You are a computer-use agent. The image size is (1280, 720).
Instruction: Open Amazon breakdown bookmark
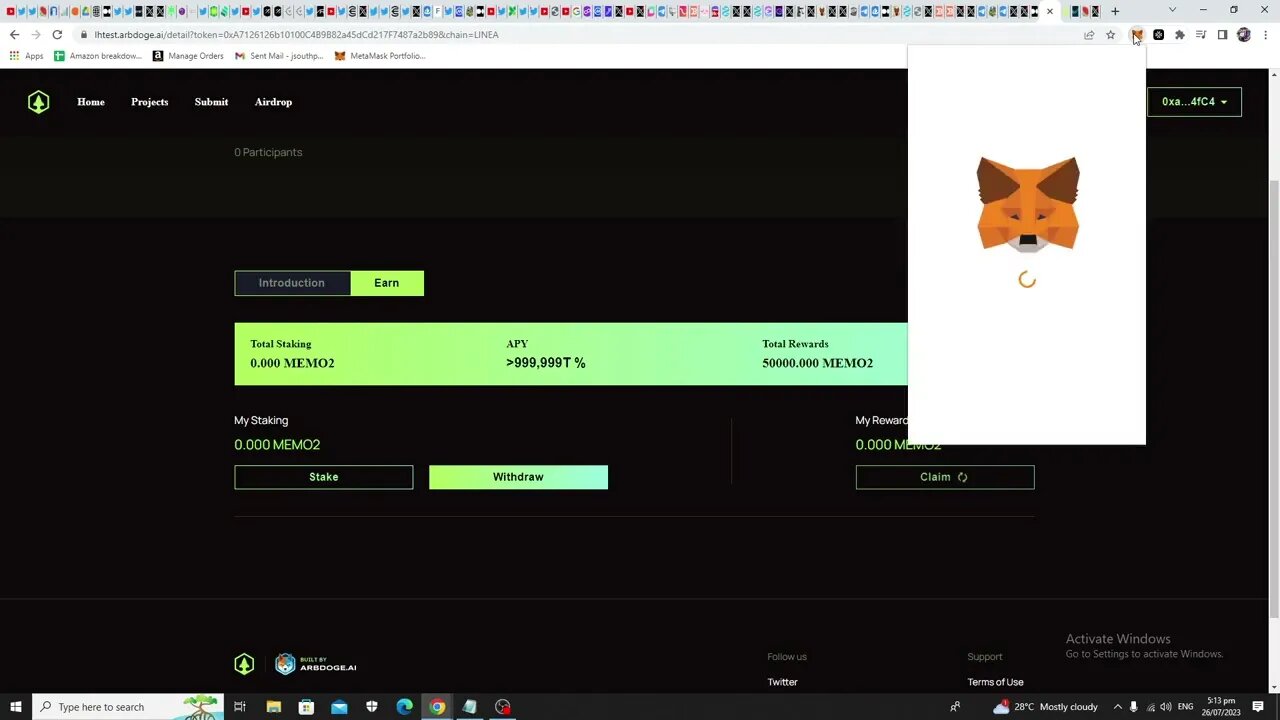pyautogui.click(x=98, y=56)
